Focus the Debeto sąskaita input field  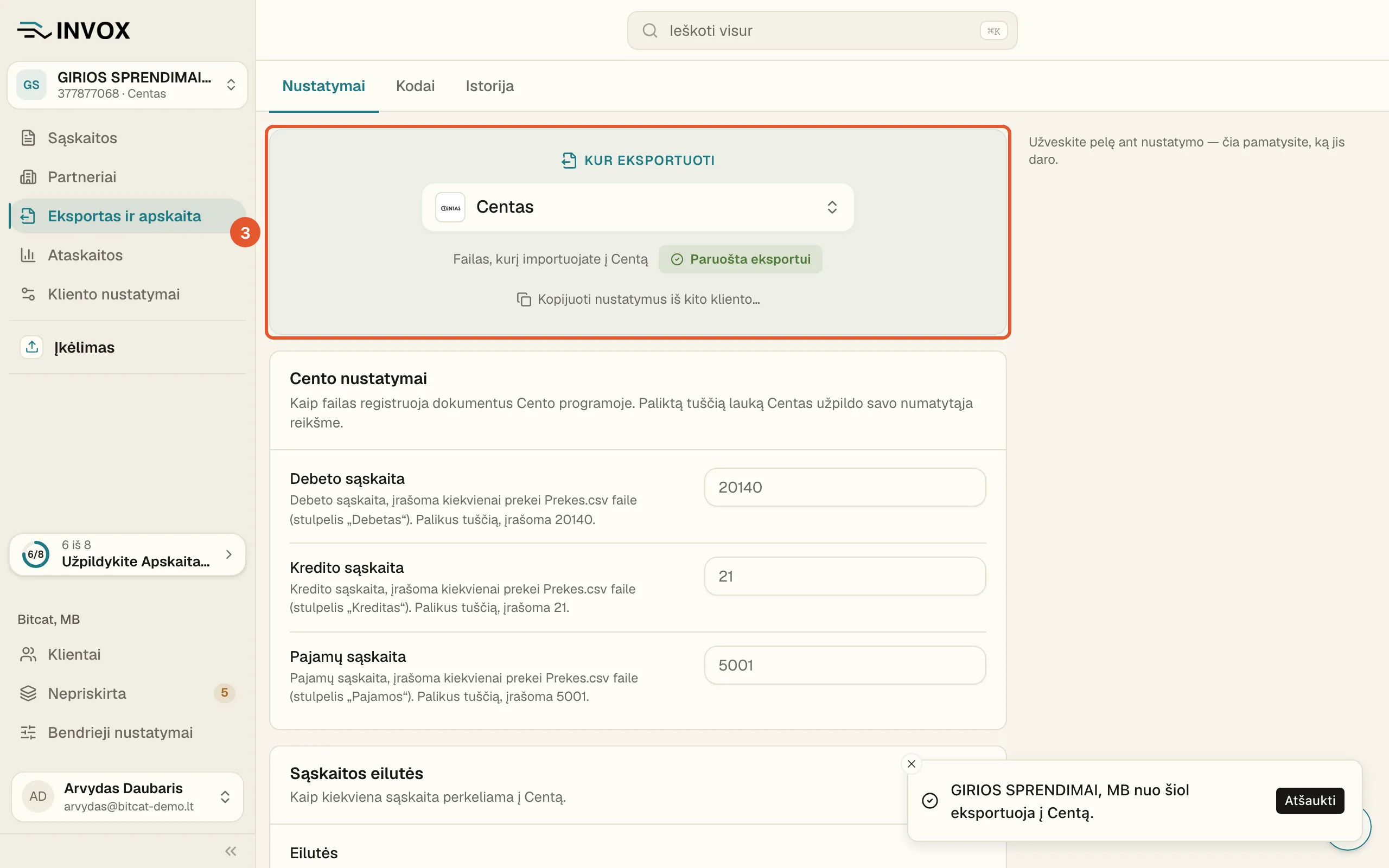point(845,487)
